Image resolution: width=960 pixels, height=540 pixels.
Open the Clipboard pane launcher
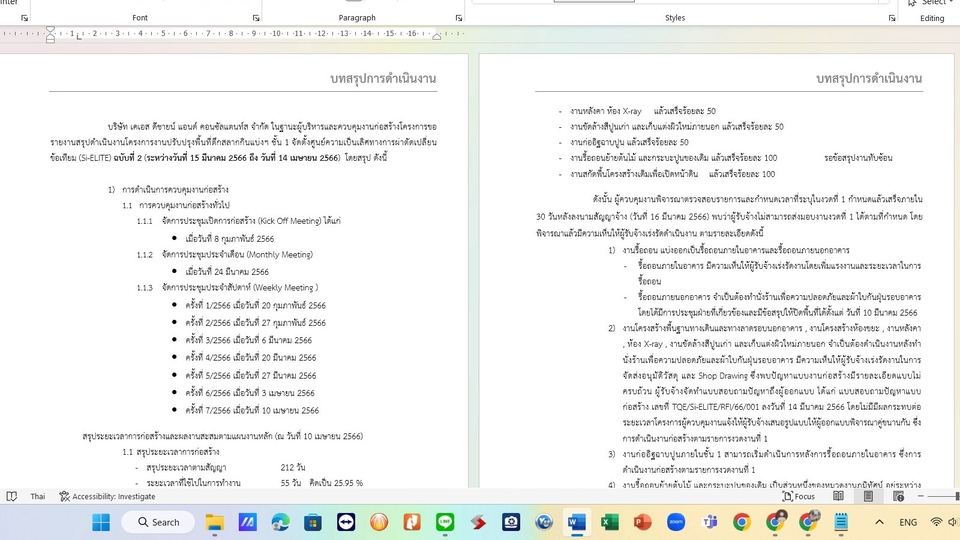[24, 18]
